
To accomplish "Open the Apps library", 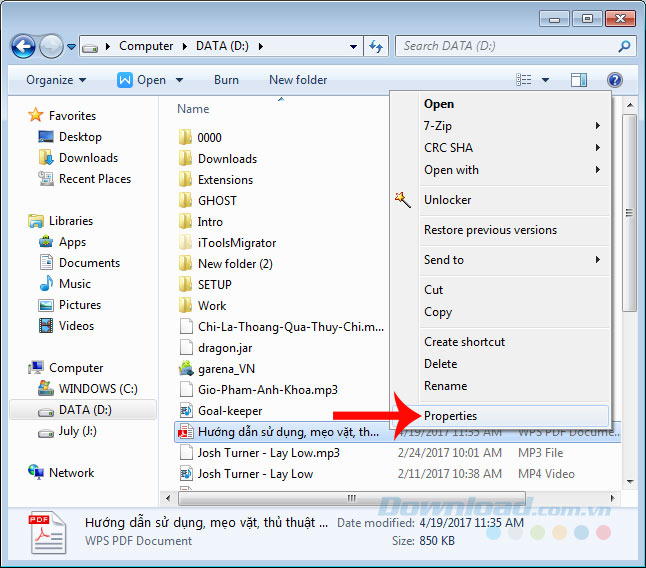I will click(72, 242).
